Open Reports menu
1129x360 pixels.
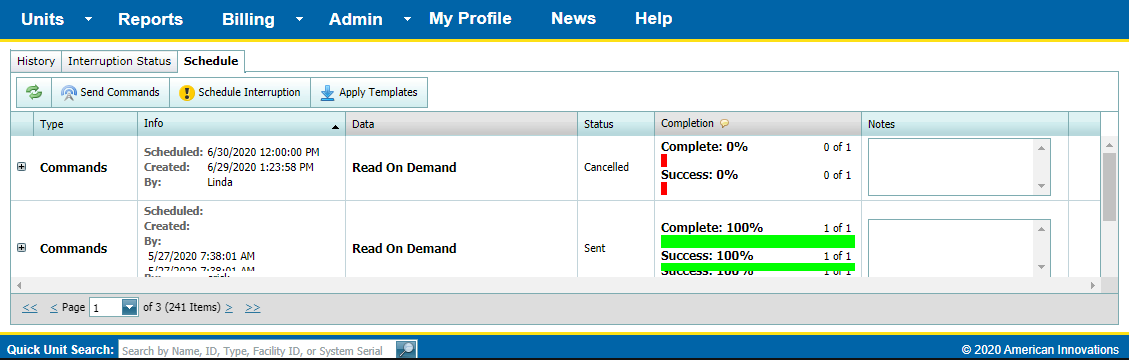click(150, 19)
